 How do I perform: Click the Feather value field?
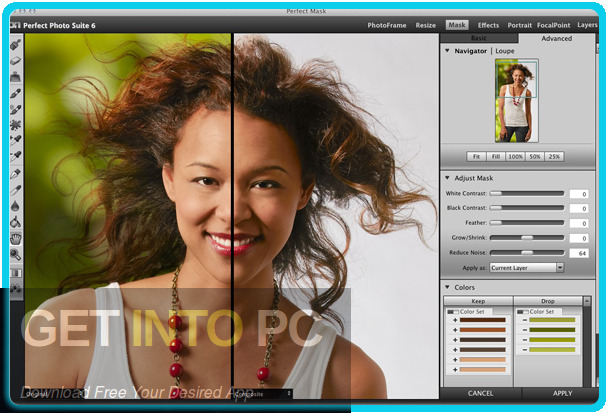(x=579, y=223)
